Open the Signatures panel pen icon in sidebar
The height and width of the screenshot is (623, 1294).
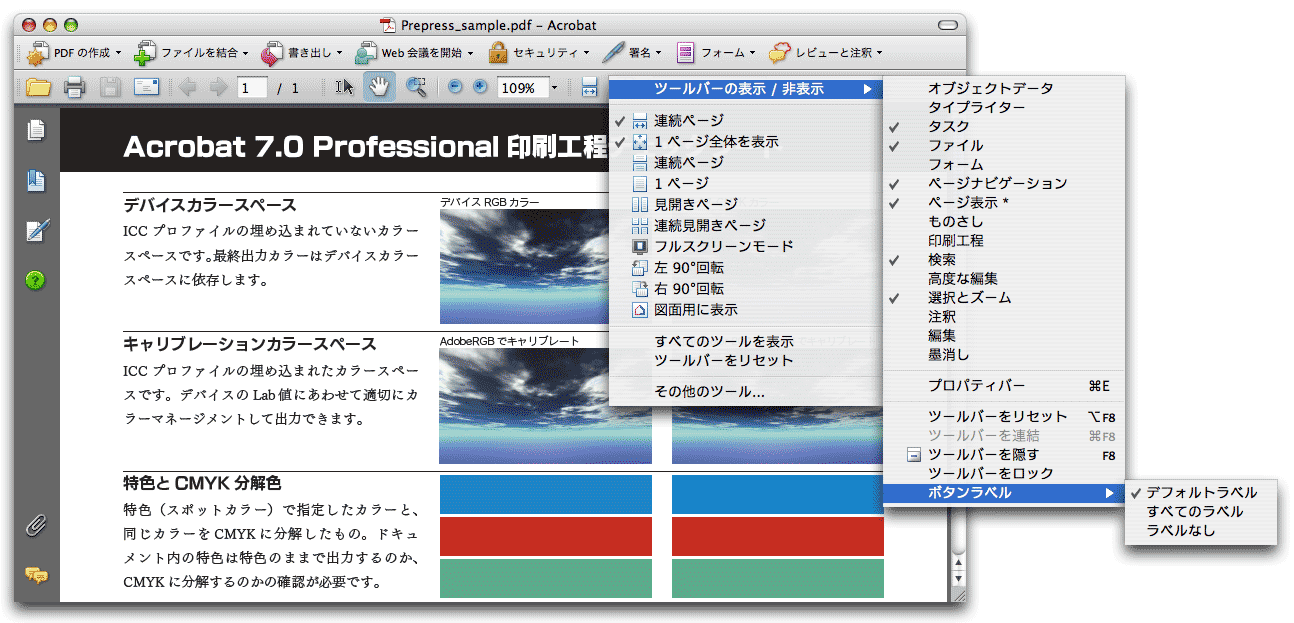coord(36,231)
